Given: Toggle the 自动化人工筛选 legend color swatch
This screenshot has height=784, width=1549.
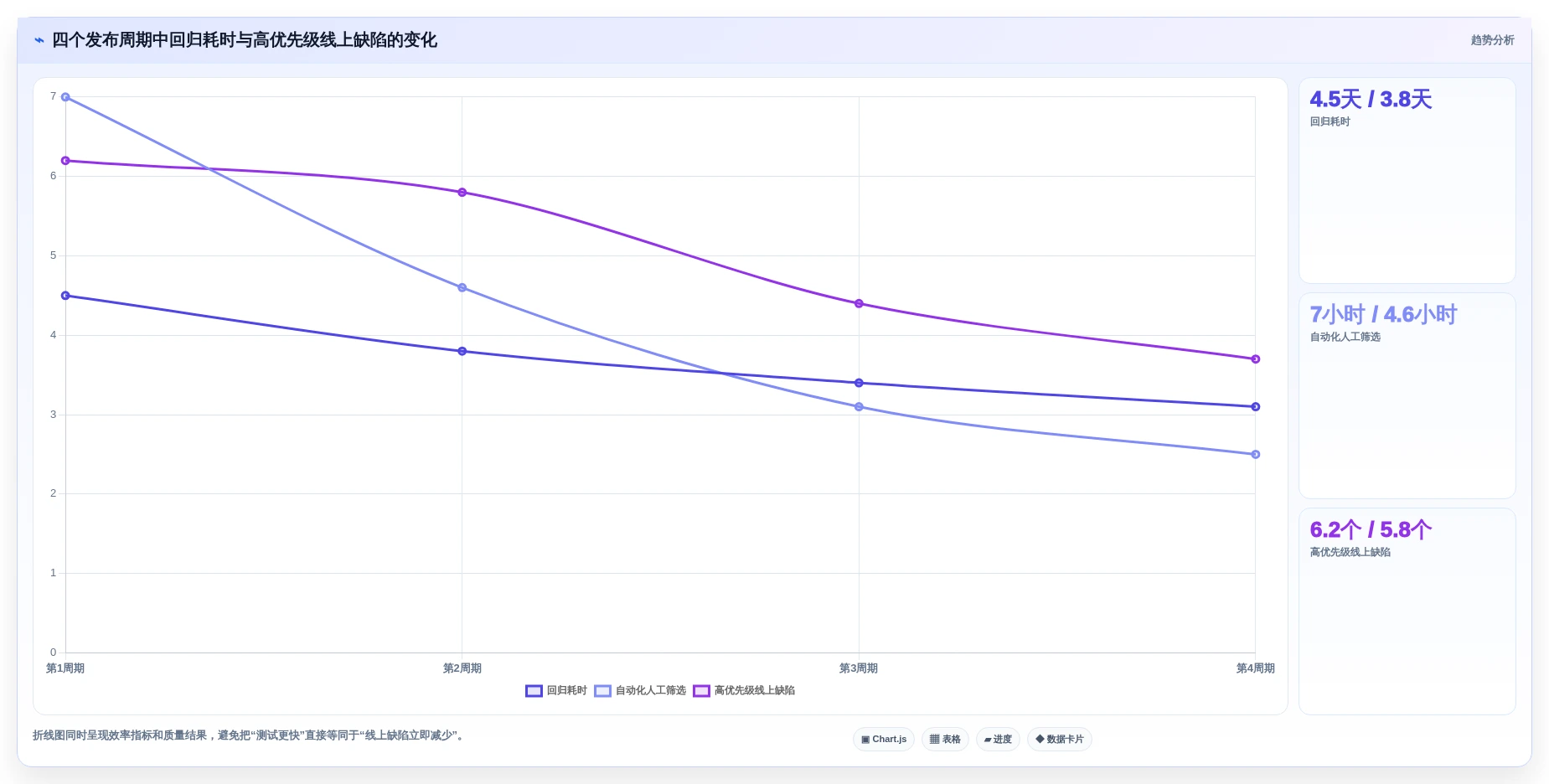Looking at the screenshot, I should point(602,691).
